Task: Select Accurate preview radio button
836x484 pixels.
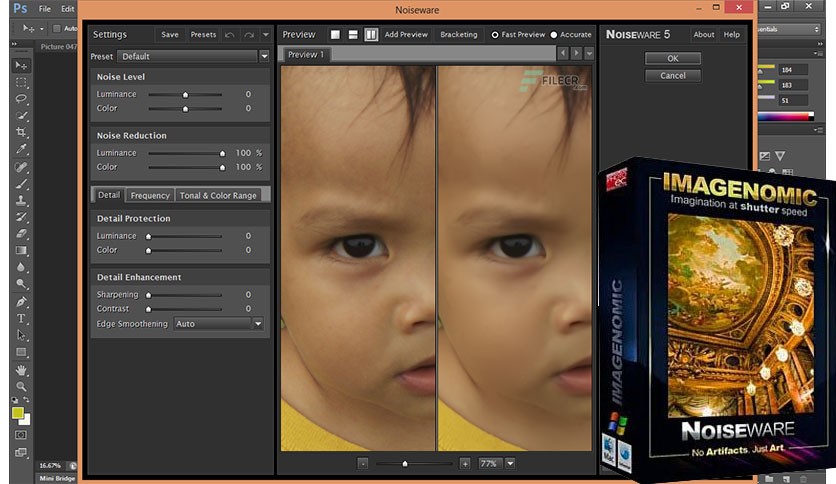Action: click(x=553, y=35)
